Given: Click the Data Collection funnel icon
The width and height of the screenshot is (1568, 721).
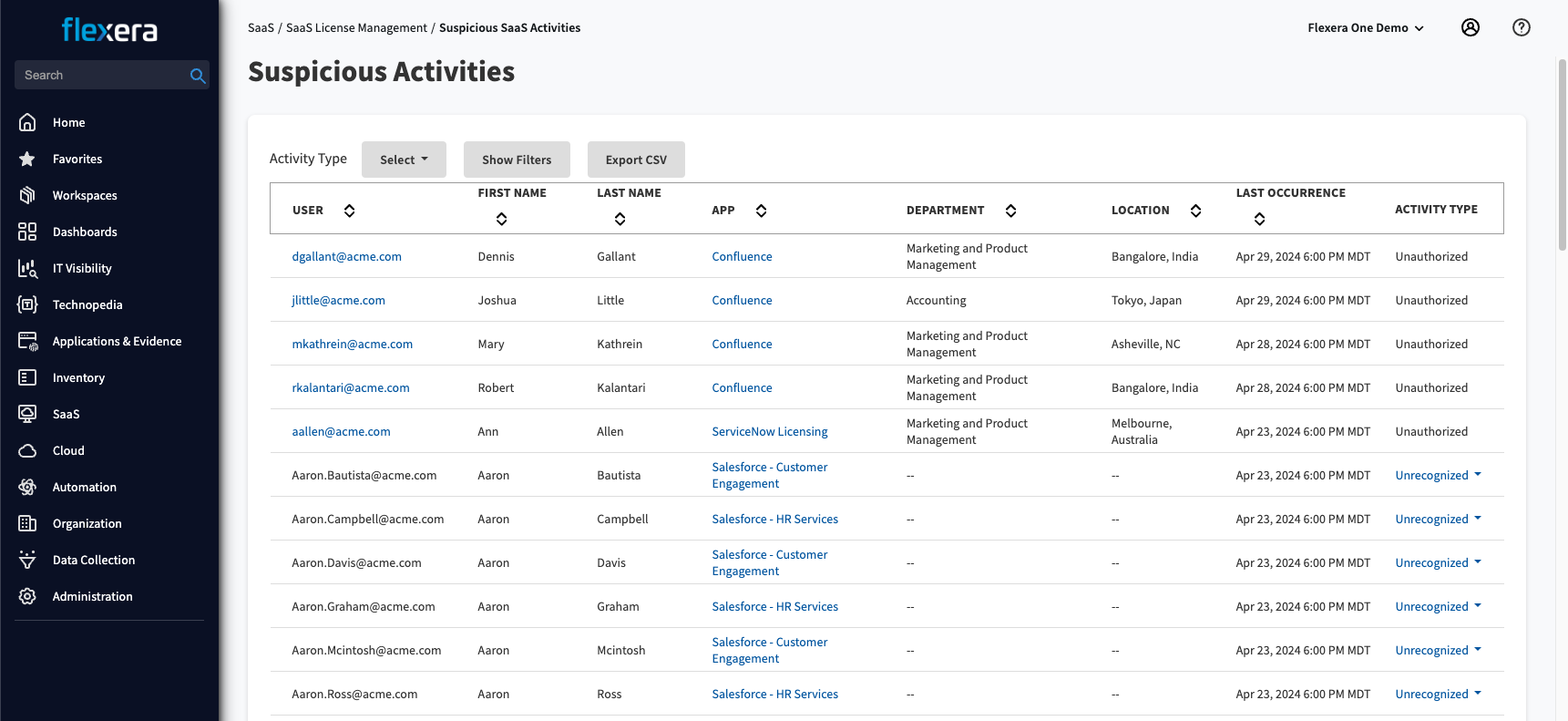Looking at the screenshot, I should 27,560.
